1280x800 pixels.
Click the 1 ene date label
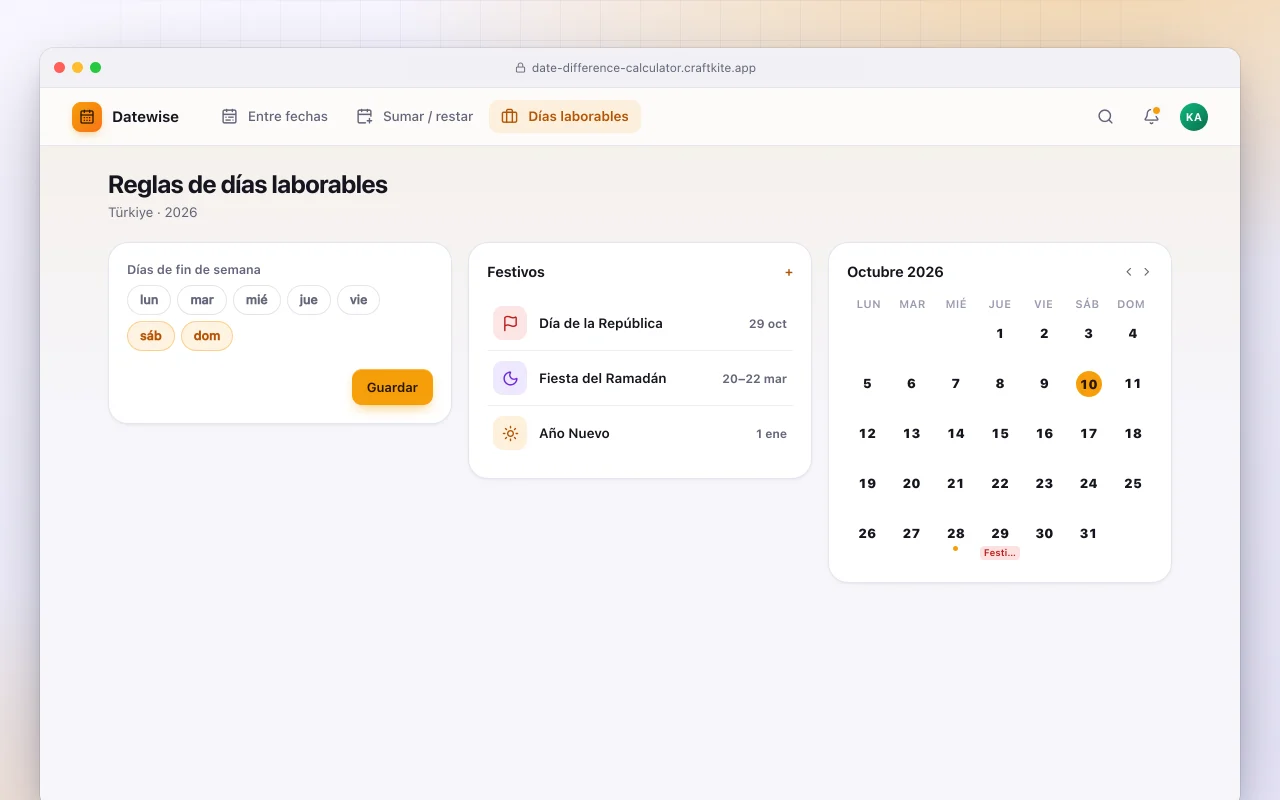click(x=771, y=434)
